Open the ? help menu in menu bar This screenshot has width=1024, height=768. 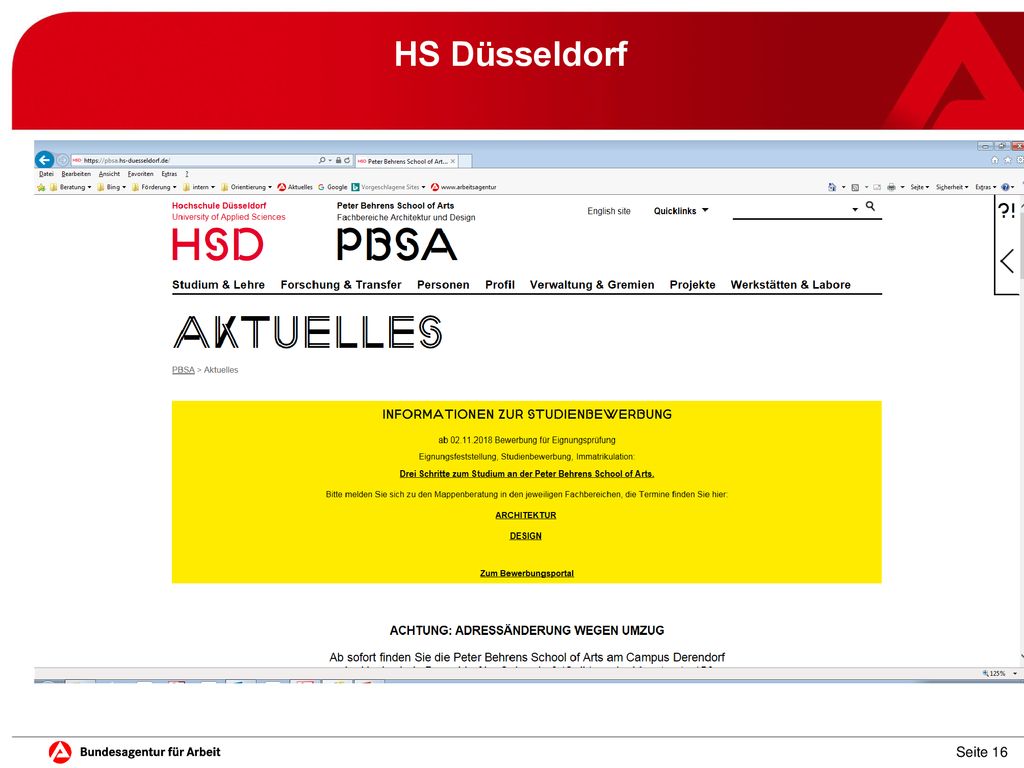tap(187, 174)
